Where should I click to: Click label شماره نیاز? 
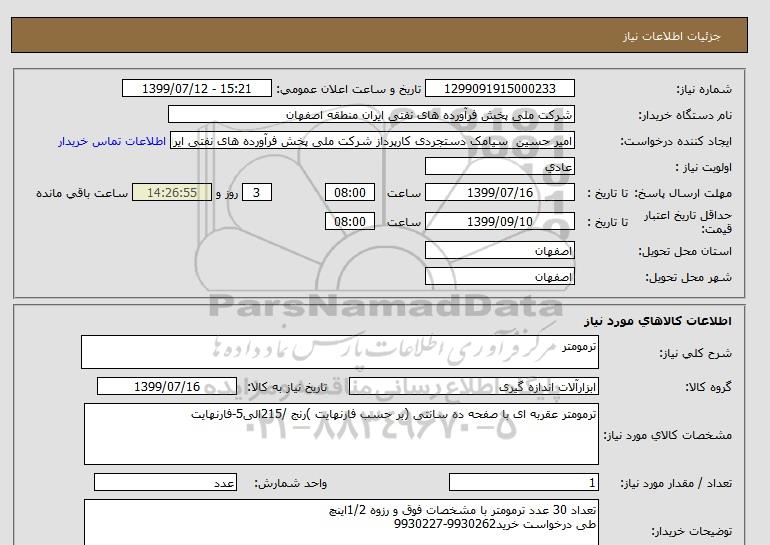(704, 89)
